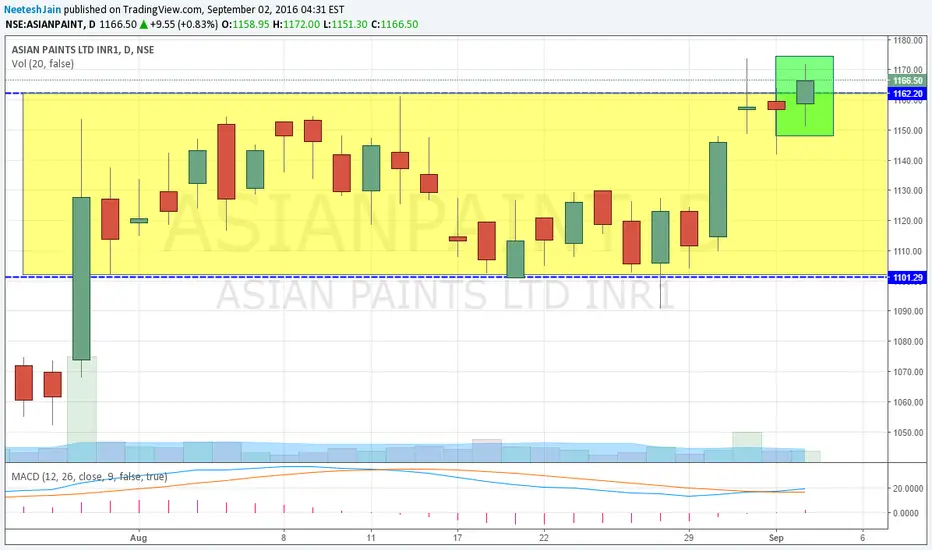Click the 11 date label on time axis
The image size is (932, 550).
(x=371, y=538)
